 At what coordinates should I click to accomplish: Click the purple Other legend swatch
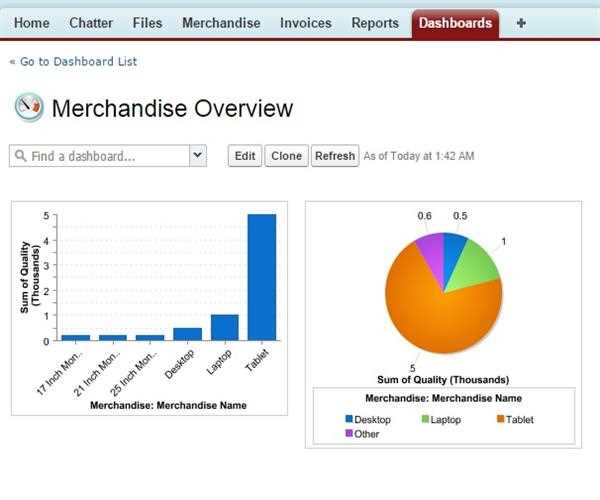[349, 434]
